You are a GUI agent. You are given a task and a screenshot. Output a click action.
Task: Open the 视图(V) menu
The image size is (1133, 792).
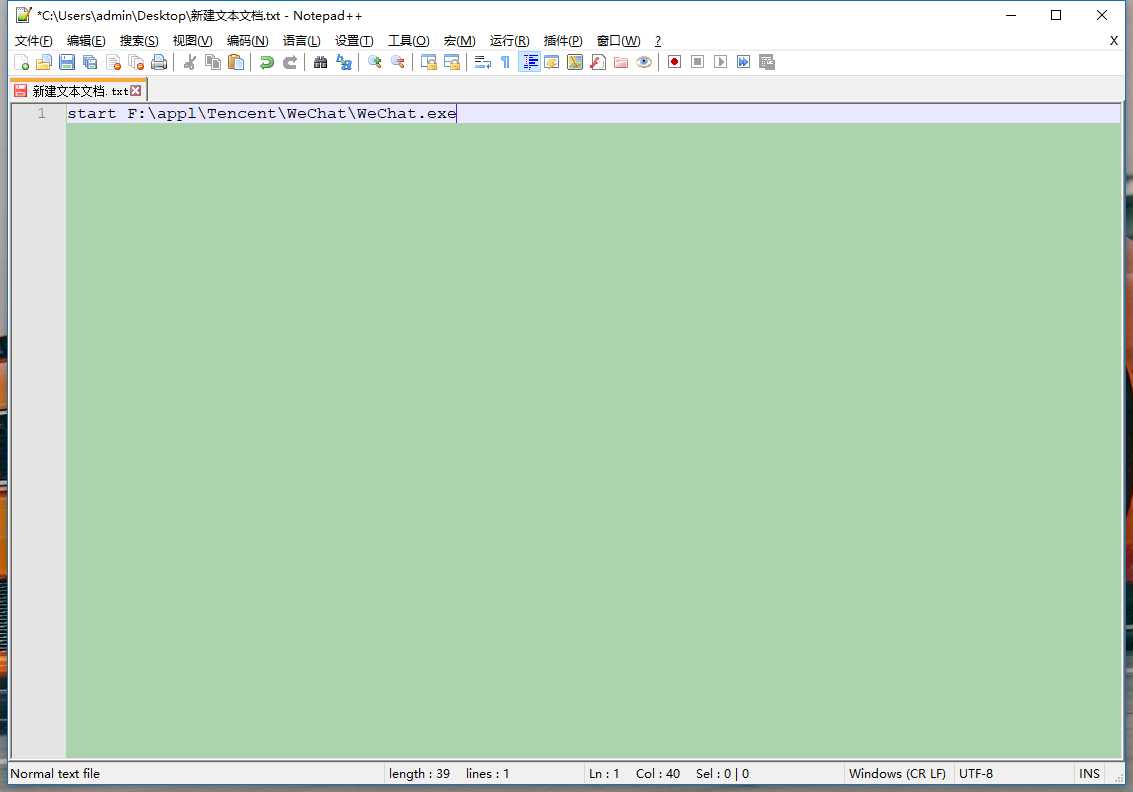(x=192, y=40)
